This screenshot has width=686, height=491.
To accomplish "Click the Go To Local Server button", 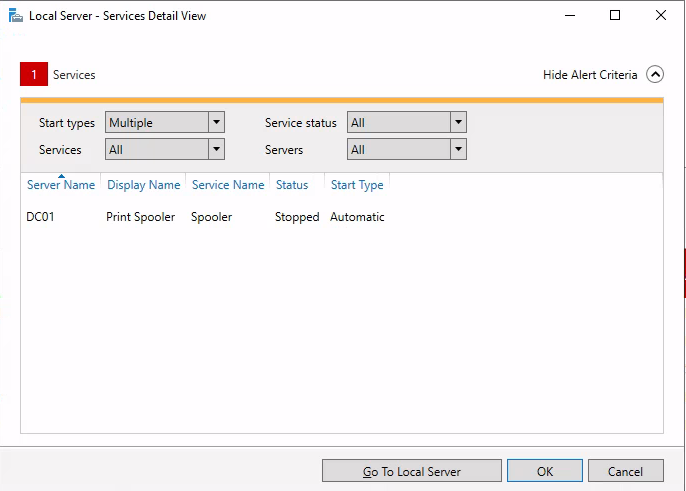I will tap(412, 471).
